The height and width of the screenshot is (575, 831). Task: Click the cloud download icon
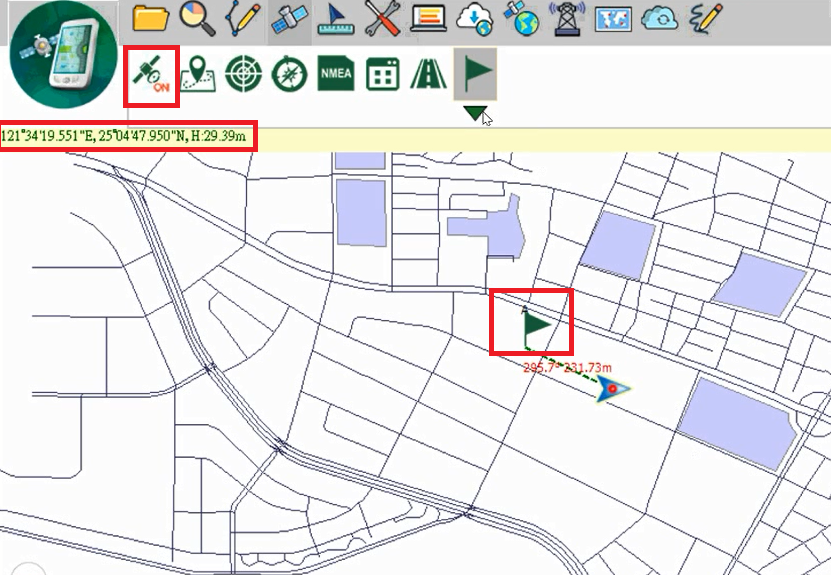tap(473, 17)
